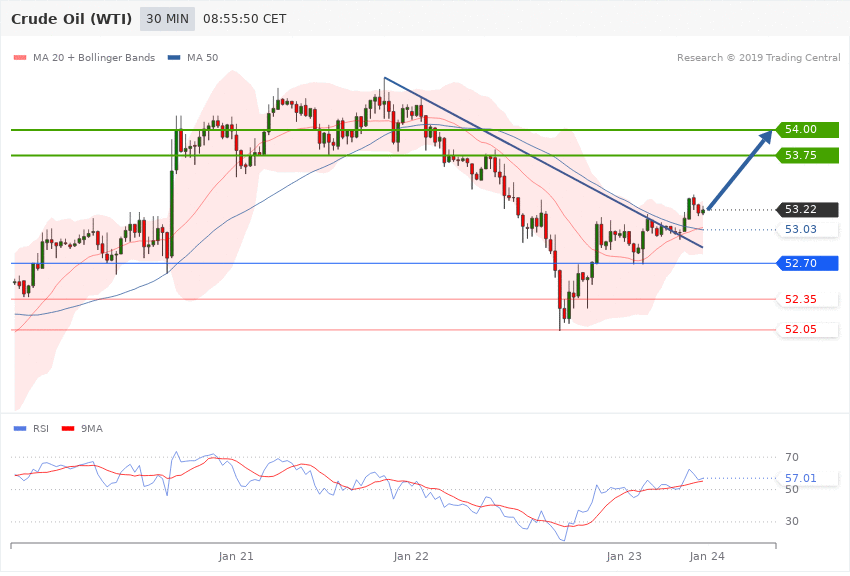Click the 57.01 RSI value label
Screen dimensions: 850x576
pyautogui.click(x=807, y=478)
